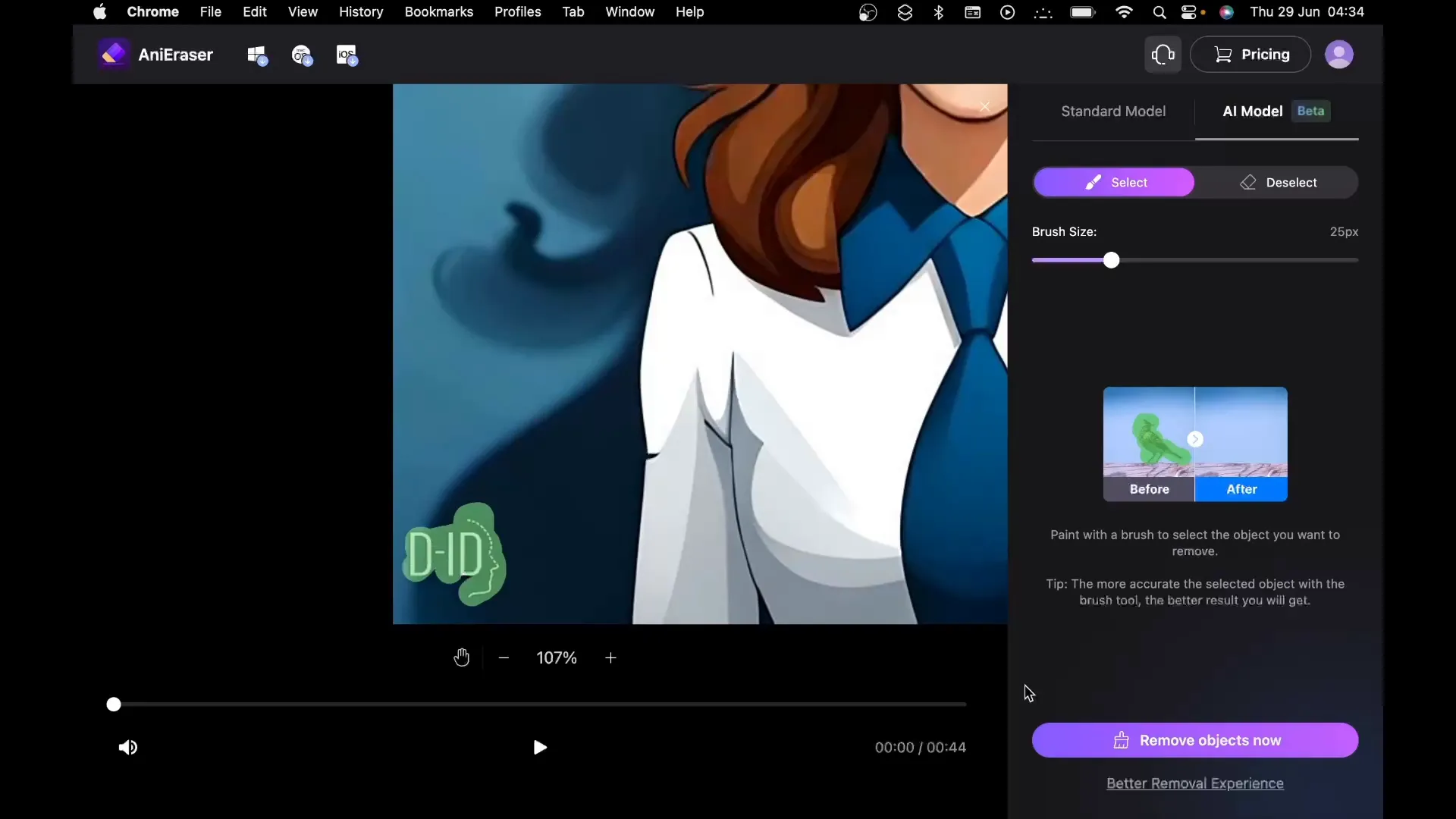
Task: Toggle the Before/After preview
Action: (1196, 439)
